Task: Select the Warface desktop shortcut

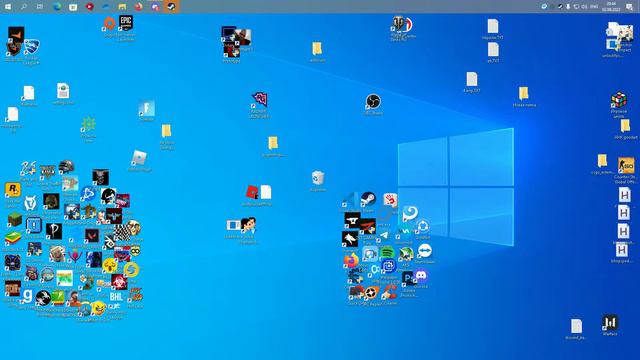Action: point(610,323)
